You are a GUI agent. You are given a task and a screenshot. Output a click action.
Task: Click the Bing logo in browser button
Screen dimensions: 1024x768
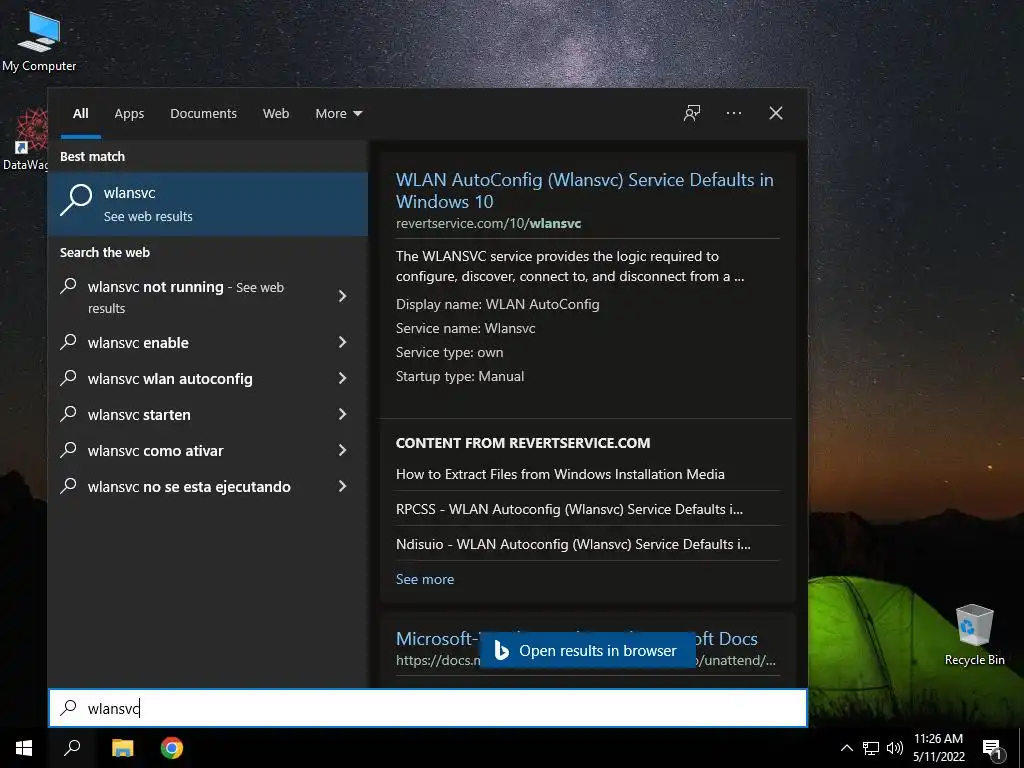pyautogui.click(x=501, y=650)
